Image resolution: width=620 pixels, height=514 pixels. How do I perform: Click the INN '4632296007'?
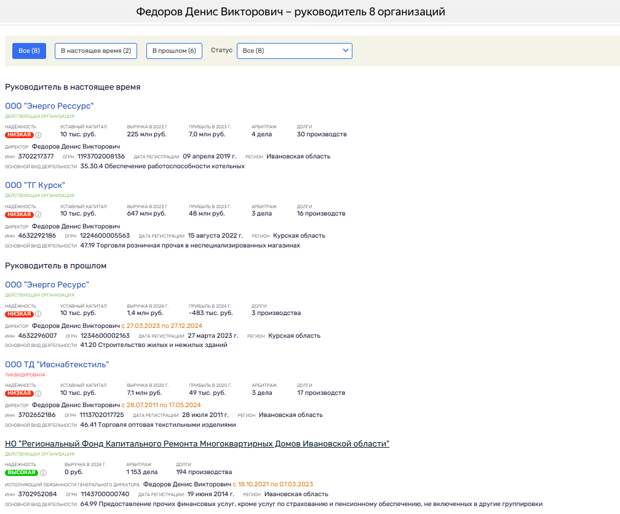38,336
